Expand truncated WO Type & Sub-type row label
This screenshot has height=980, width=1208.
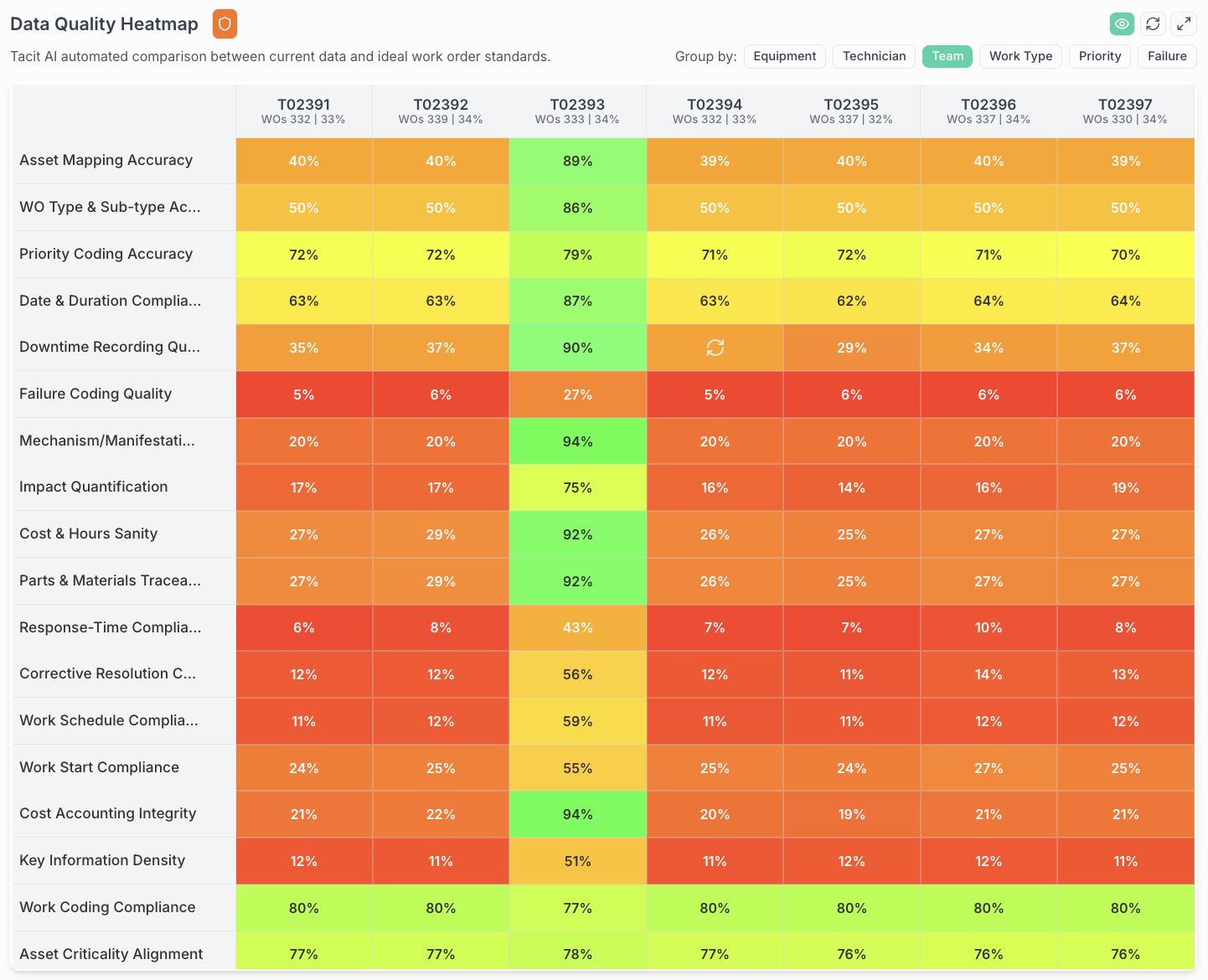tap(110, 207)
